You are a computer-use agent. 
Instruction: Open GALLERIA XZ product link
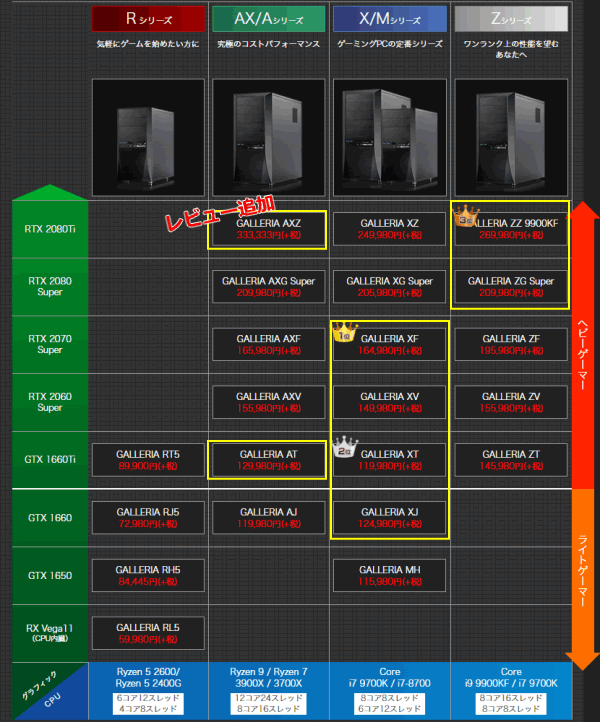tap(390, 229)
